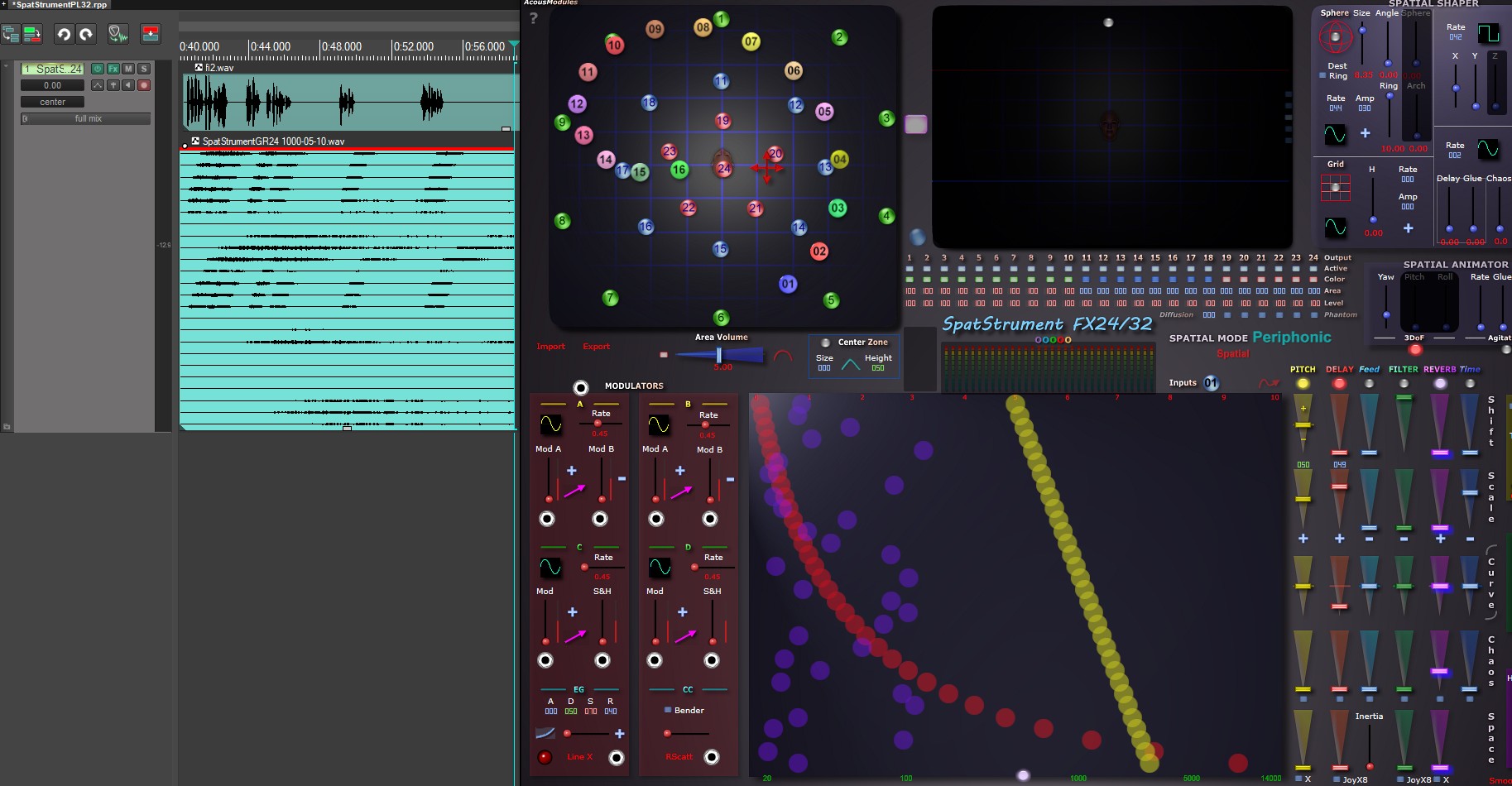Viewport: 1512px width, 786px height.
Task: Adjust modulator A Rate slider
Action: click(x=600, y=424)
